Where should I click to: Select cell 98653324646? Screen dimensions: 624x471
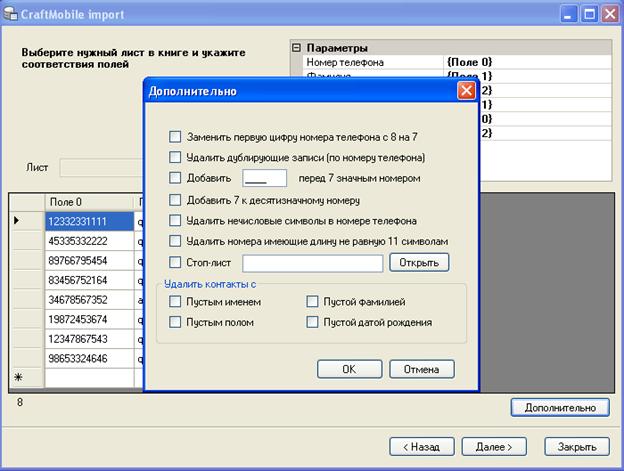pos(89,358)
